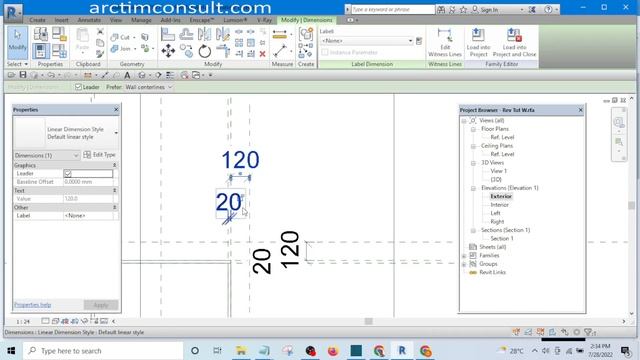
Task: Click Load into Project
Action: point(478,42)
